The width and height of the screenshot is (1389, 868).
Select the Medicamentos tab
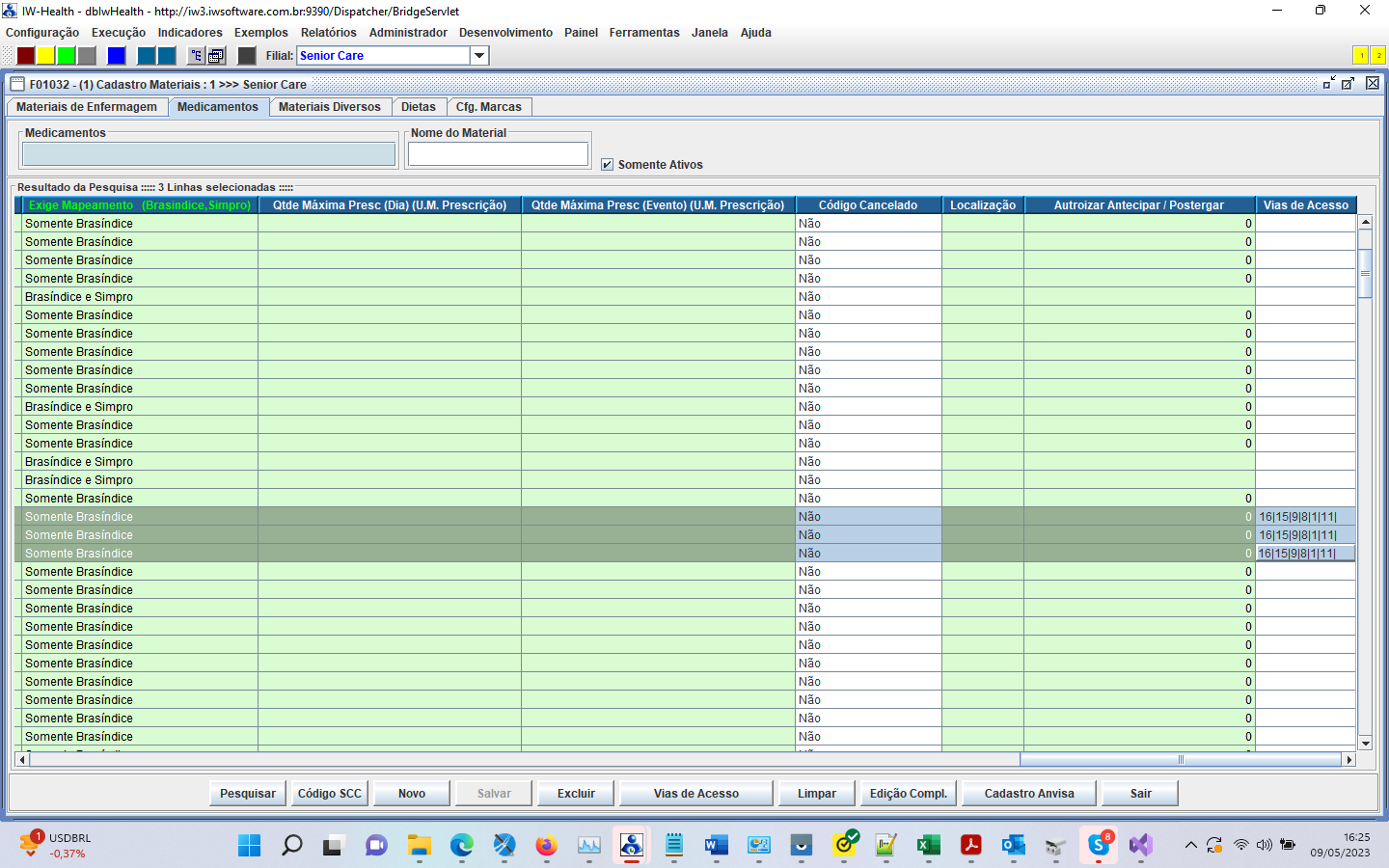click(218, 107)
